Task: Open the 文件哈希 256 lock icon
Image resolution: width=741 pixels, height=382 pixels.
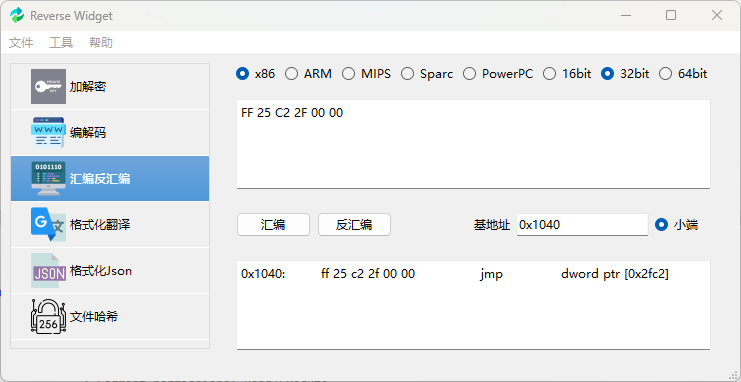Action: 48,316
